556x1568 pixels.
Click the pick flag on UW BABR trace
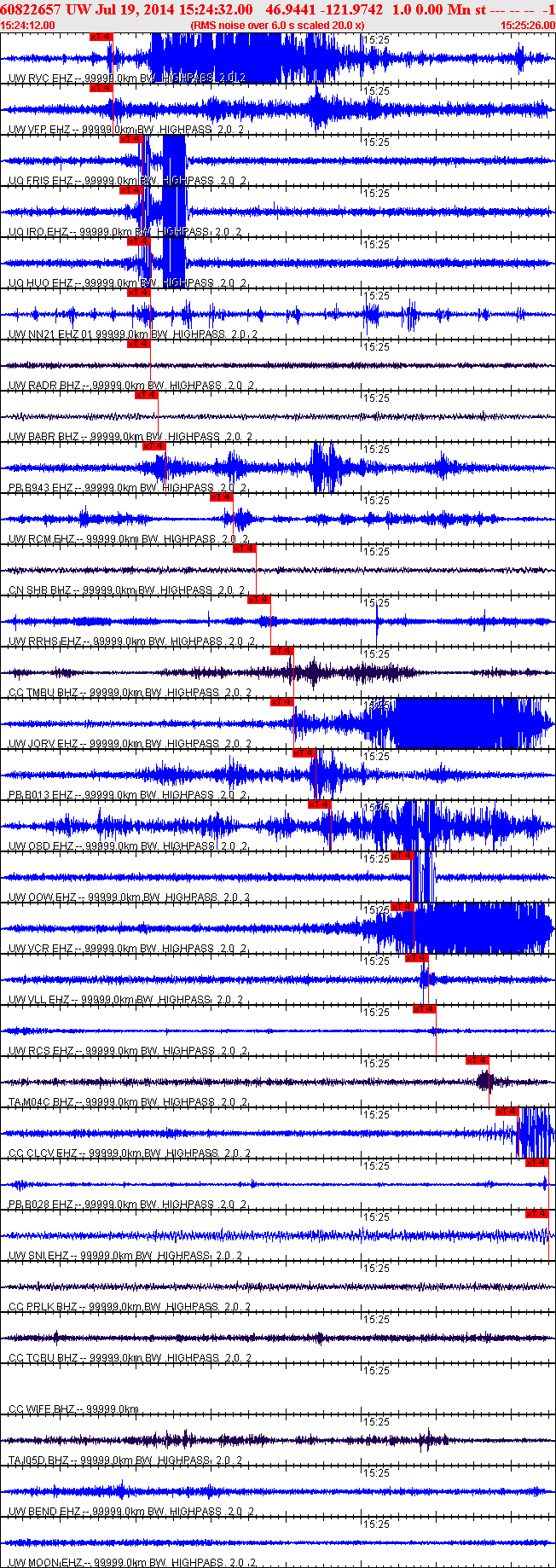tap(146, 395)
